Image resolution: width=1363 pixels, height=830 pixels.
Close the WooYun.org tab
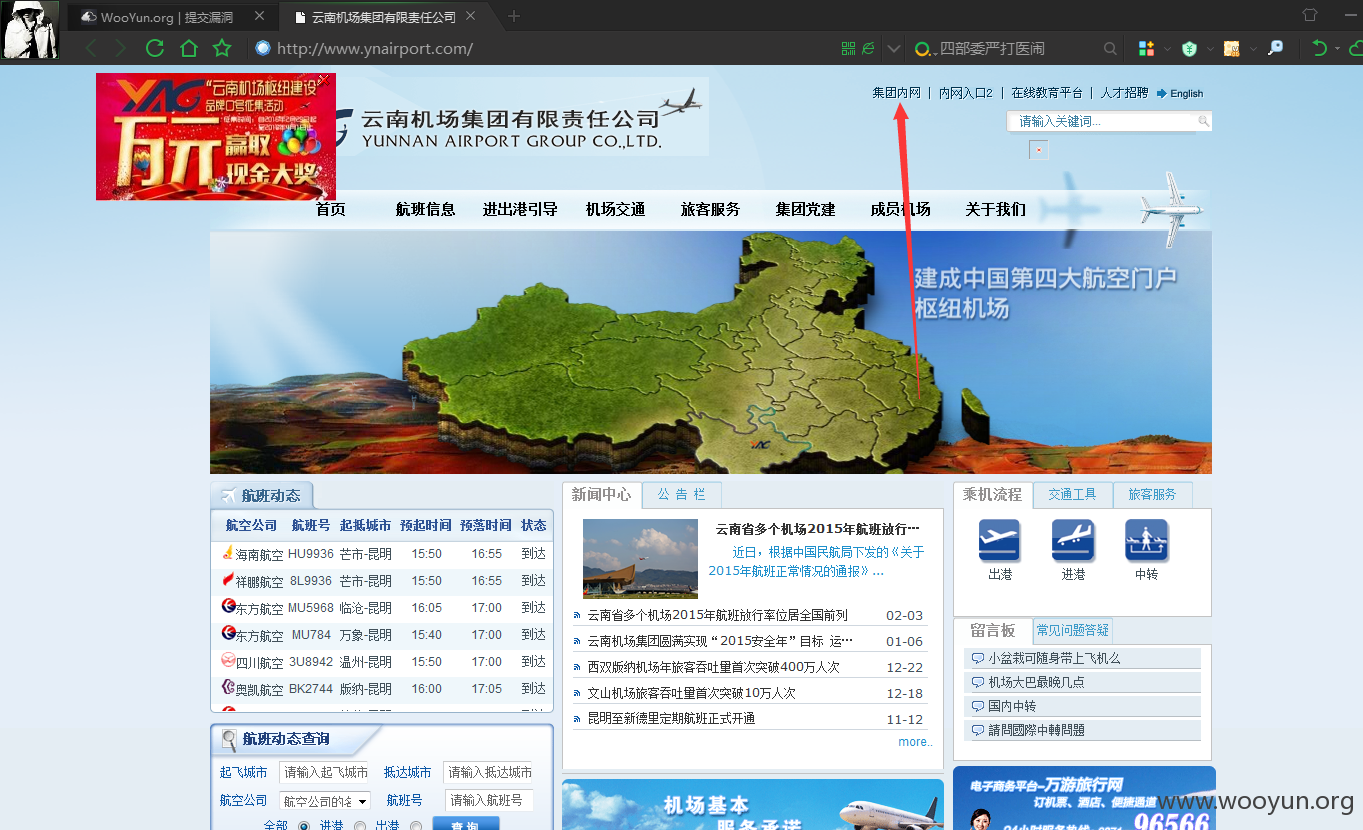pos(260,16)
